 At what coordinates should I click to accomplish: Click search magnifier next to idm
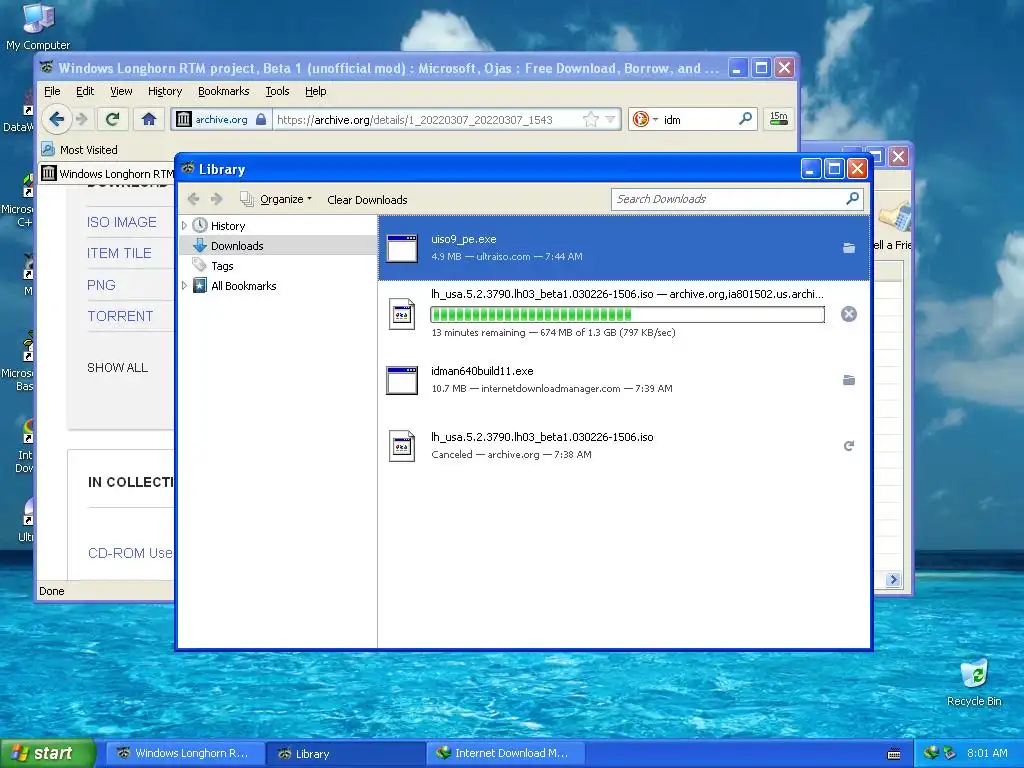[745, 119]
